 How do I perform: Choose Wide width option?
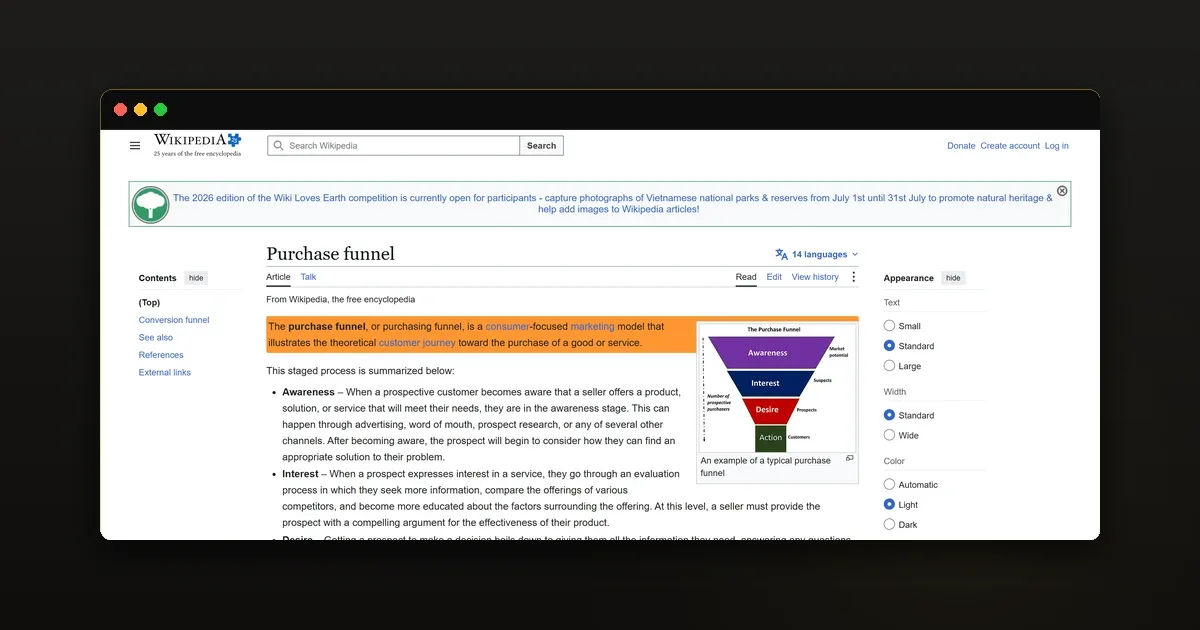(889, 435)
